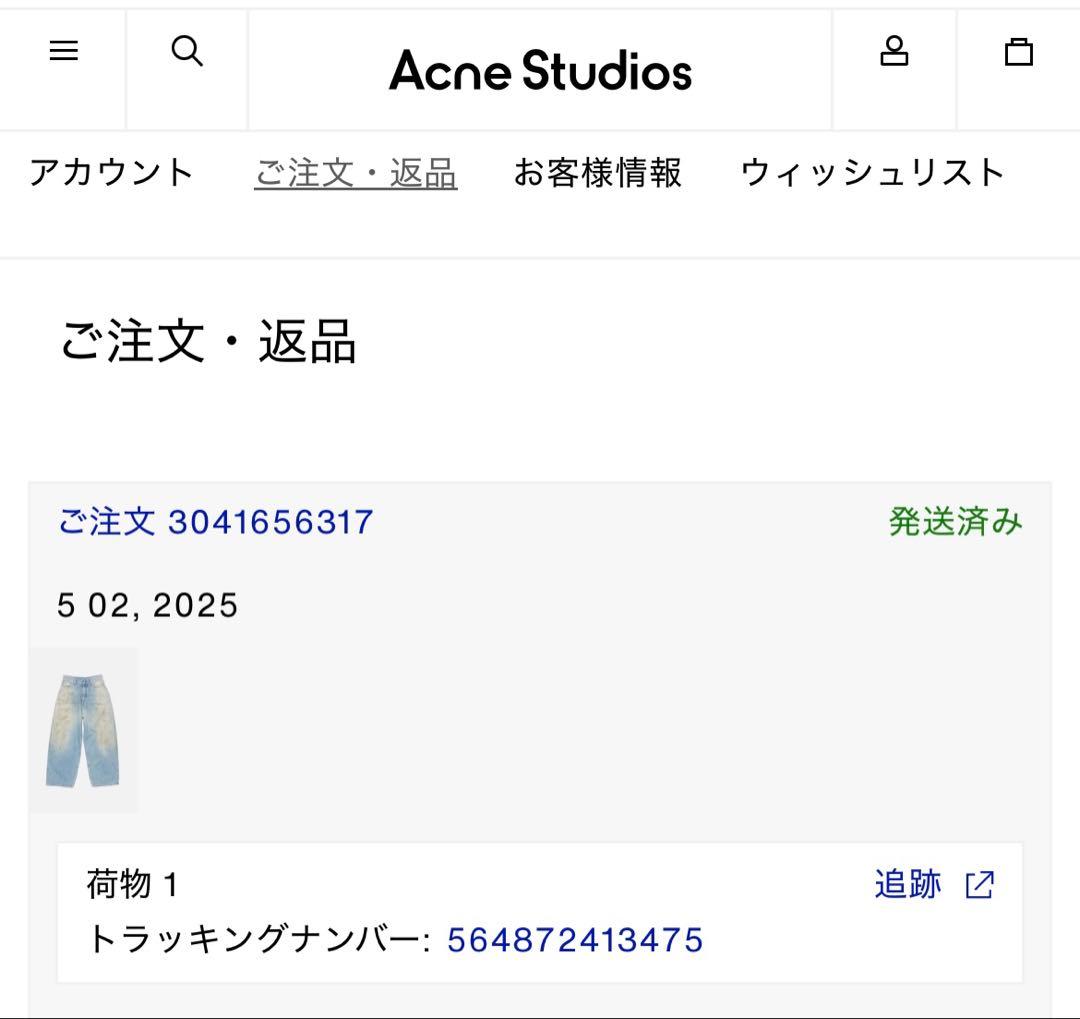Switch to the お客様情報 tab

coord(598,173)
